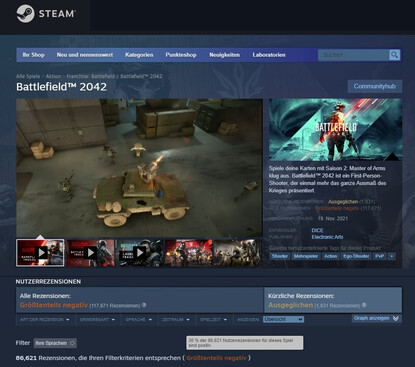Click Ausgeglichen recent reviews summary in sidebar
The image size is (415, 367).
point(343,202)
